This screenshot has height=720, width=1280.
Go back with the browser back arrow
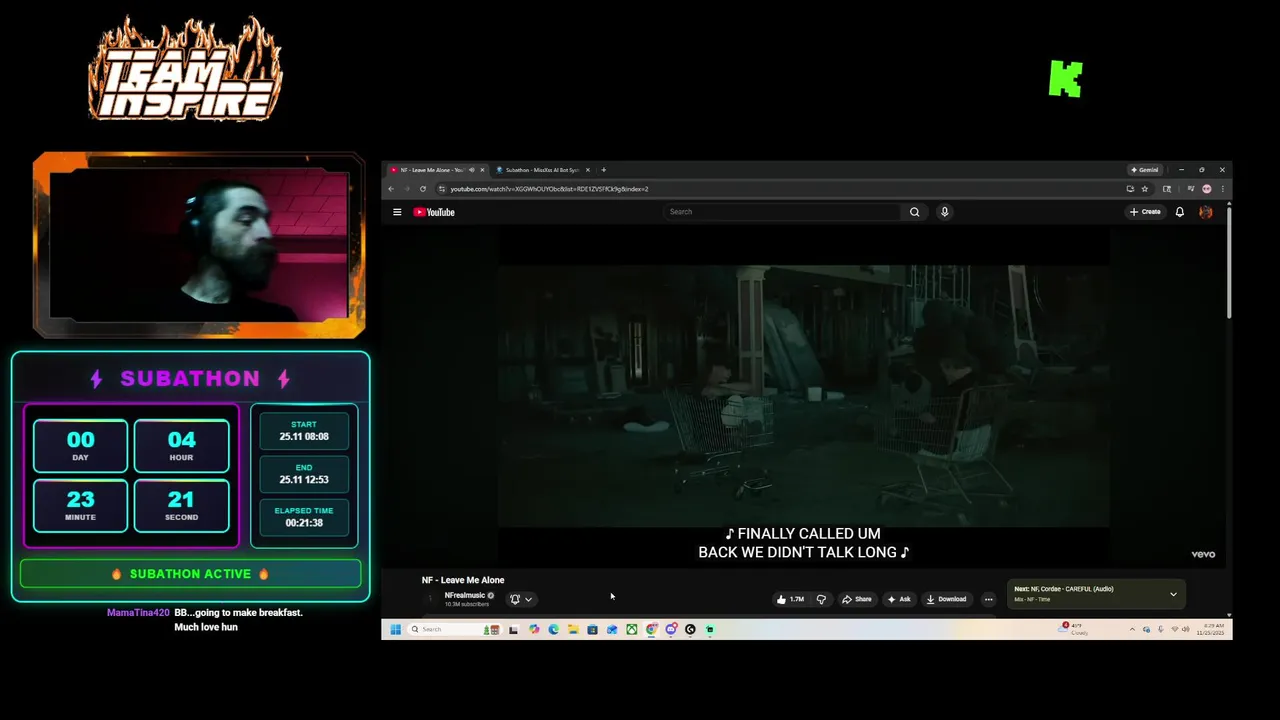(x=391, y=189)
